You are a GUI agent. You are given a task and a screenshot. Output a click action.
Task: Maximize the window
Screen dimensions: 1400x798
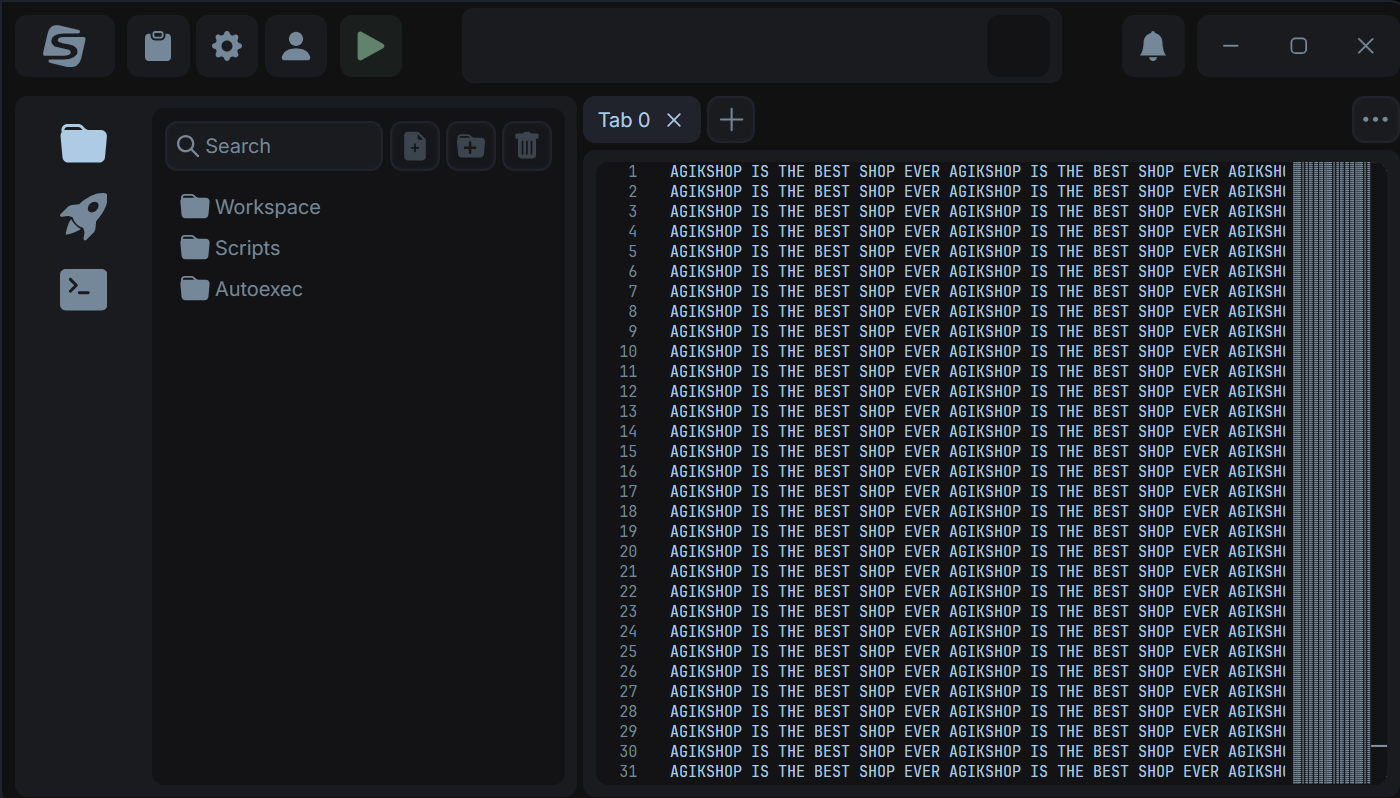(x=1298, y=46)
